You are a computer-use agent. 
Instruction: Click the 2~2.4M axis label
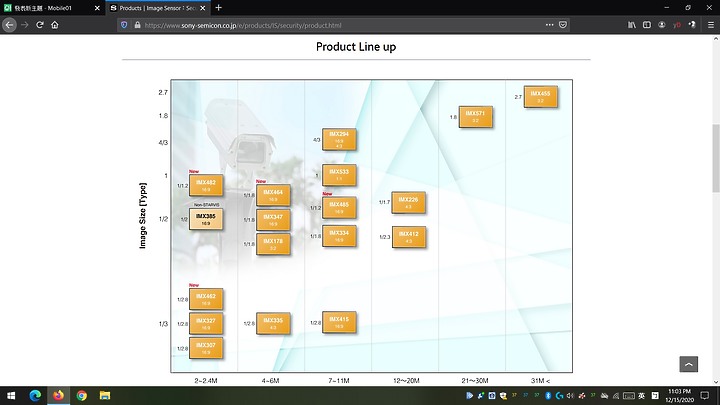(x=206, y=381)
